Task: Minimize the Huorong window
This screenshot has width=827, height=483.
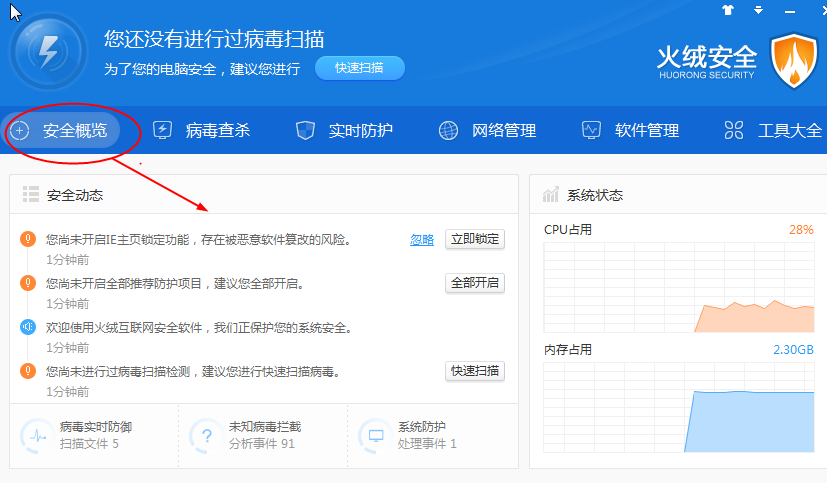Action: tap(790, 11)
